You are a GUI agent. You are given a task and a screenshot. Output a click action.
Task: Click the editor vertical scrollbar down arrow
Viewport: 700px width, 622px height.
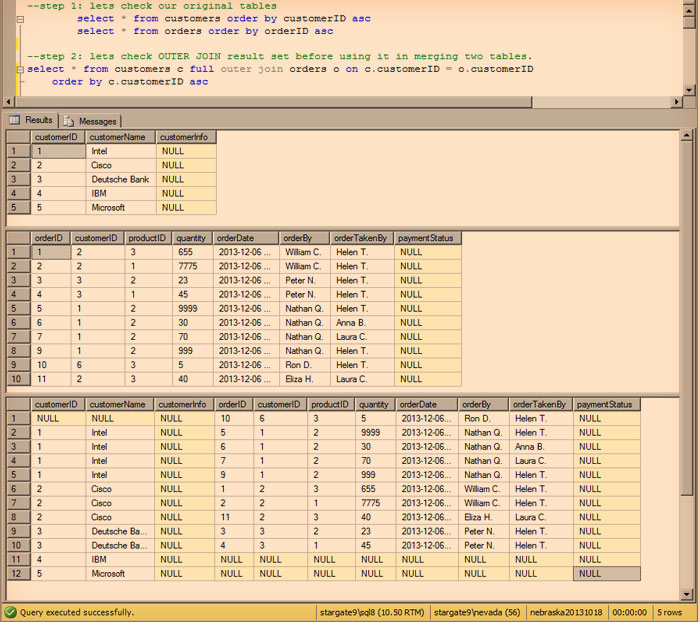(x=688, y=90)
